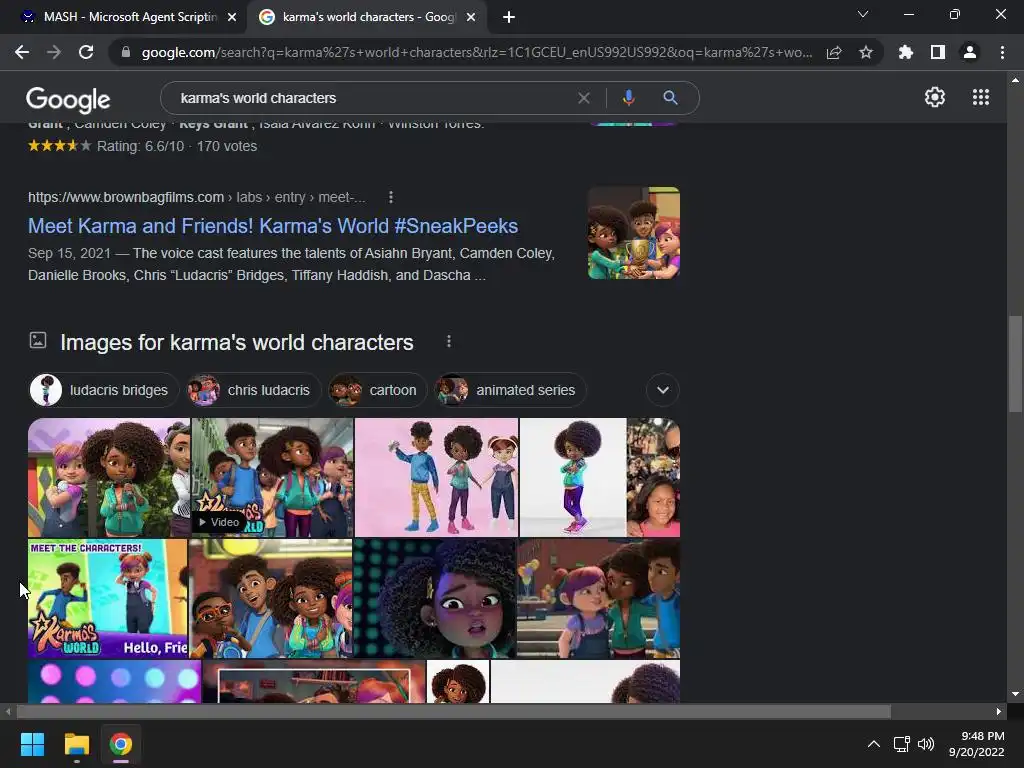View site information via lock icon

pyautogui.click(x=126, y=52)
